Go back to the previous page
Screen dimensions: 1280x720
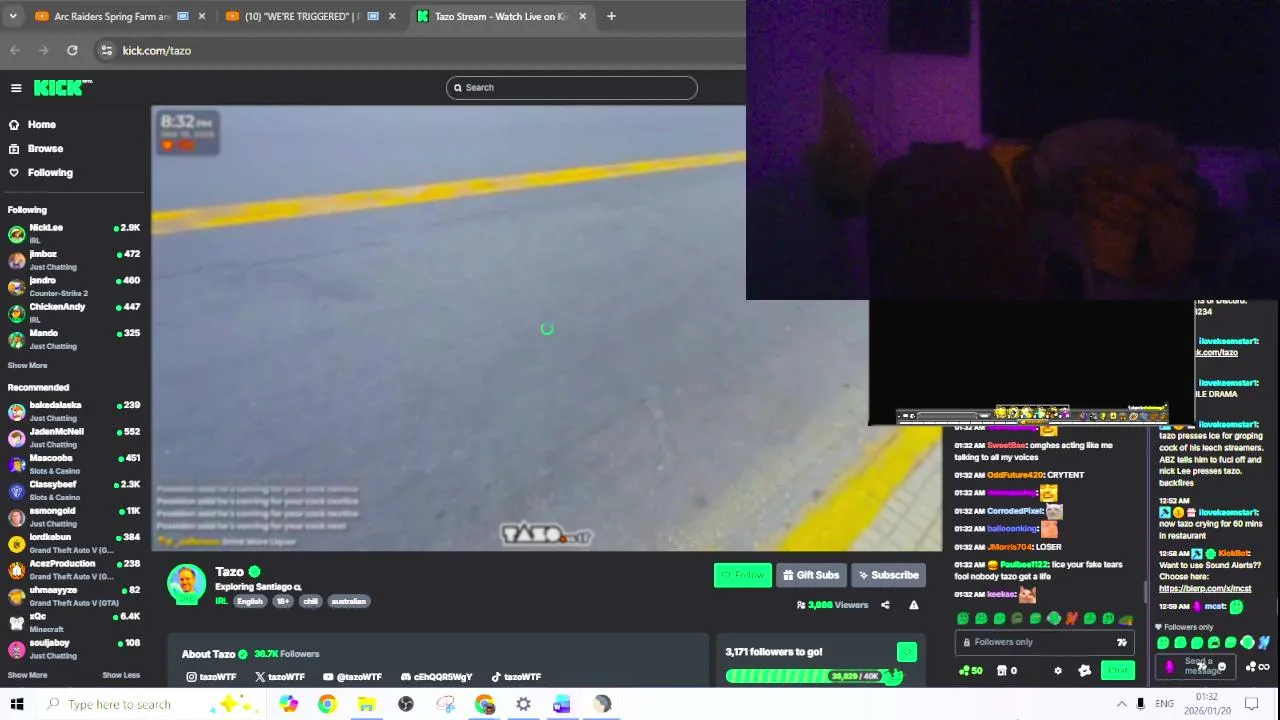pos(15,50)
